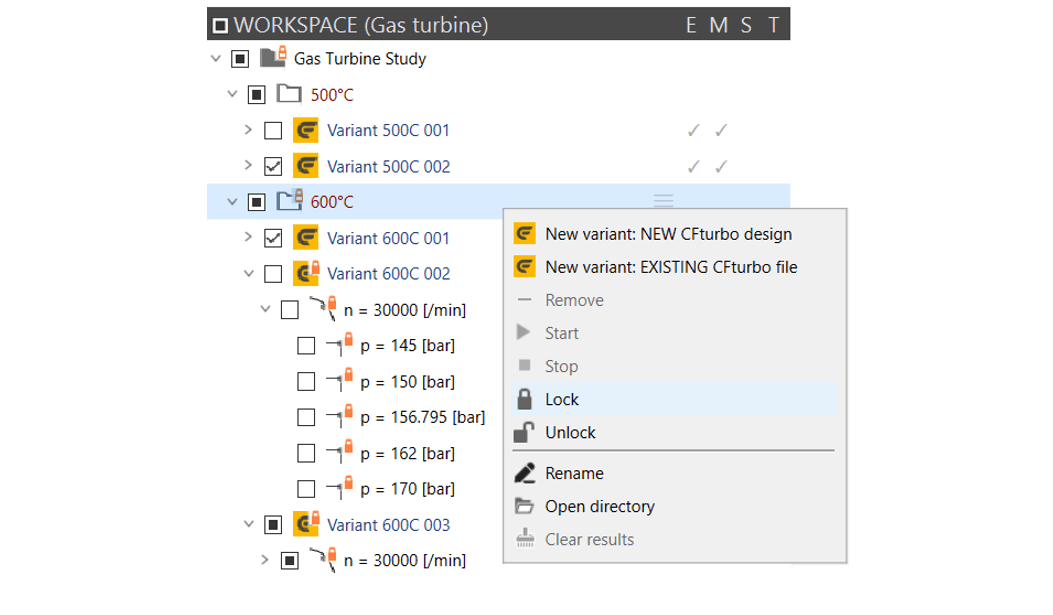Click CFturbo icon beside New variant: NEW design
The width and height of the screenshot is (1053, 615).
click(524, 234)
